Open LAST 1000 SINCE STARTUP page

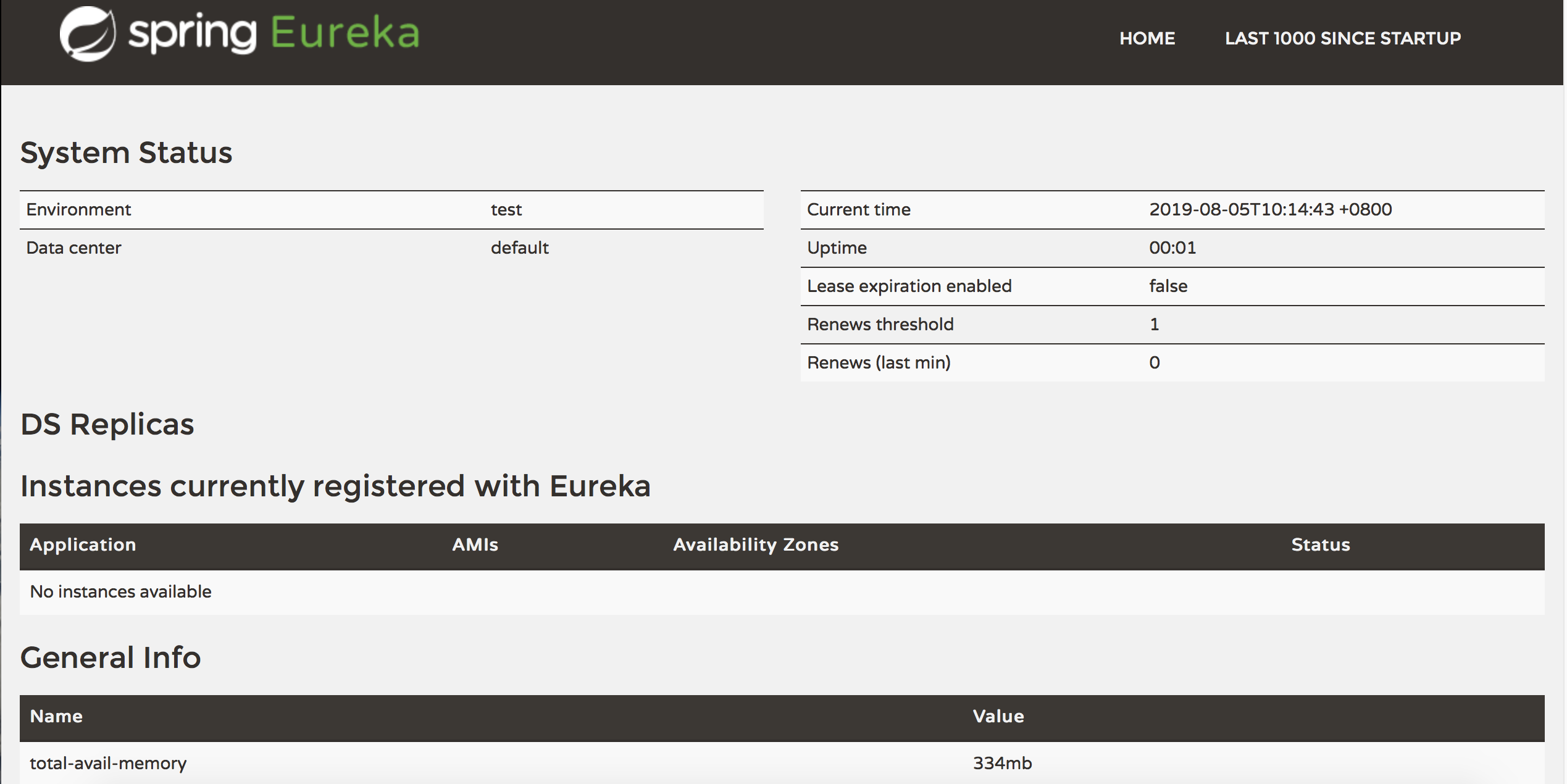pyautogui.click(x=1343, y=38)
